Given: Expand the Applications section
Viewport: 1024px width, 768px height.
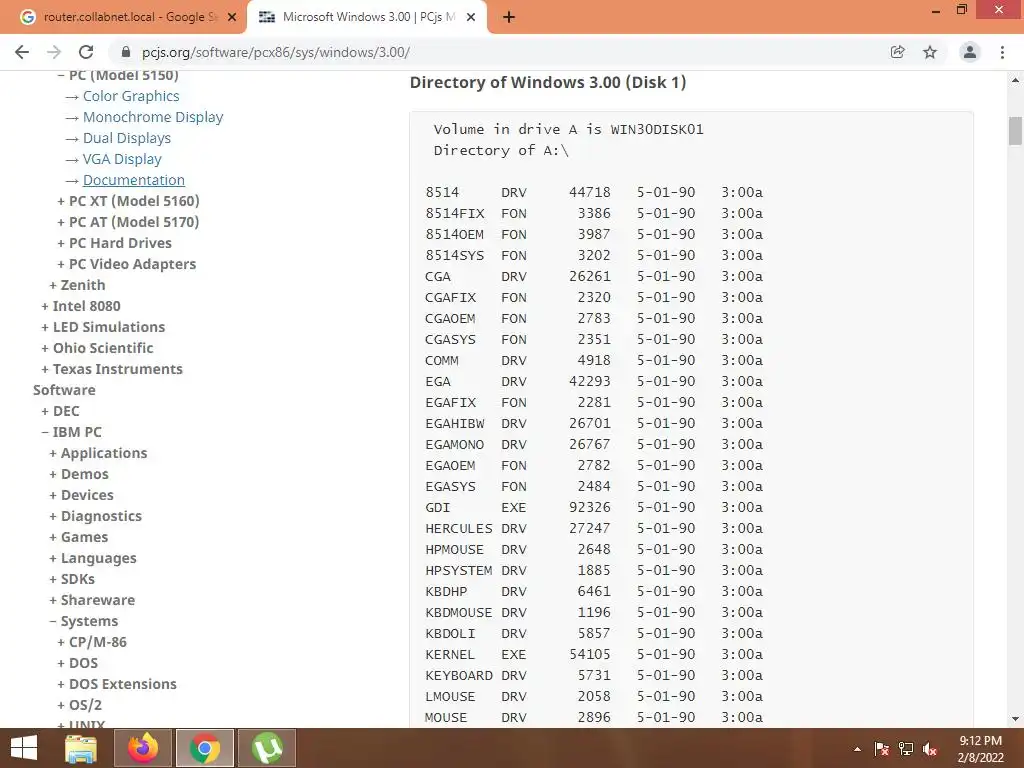Looking at the screenshot, I should (x=98, y=453).
